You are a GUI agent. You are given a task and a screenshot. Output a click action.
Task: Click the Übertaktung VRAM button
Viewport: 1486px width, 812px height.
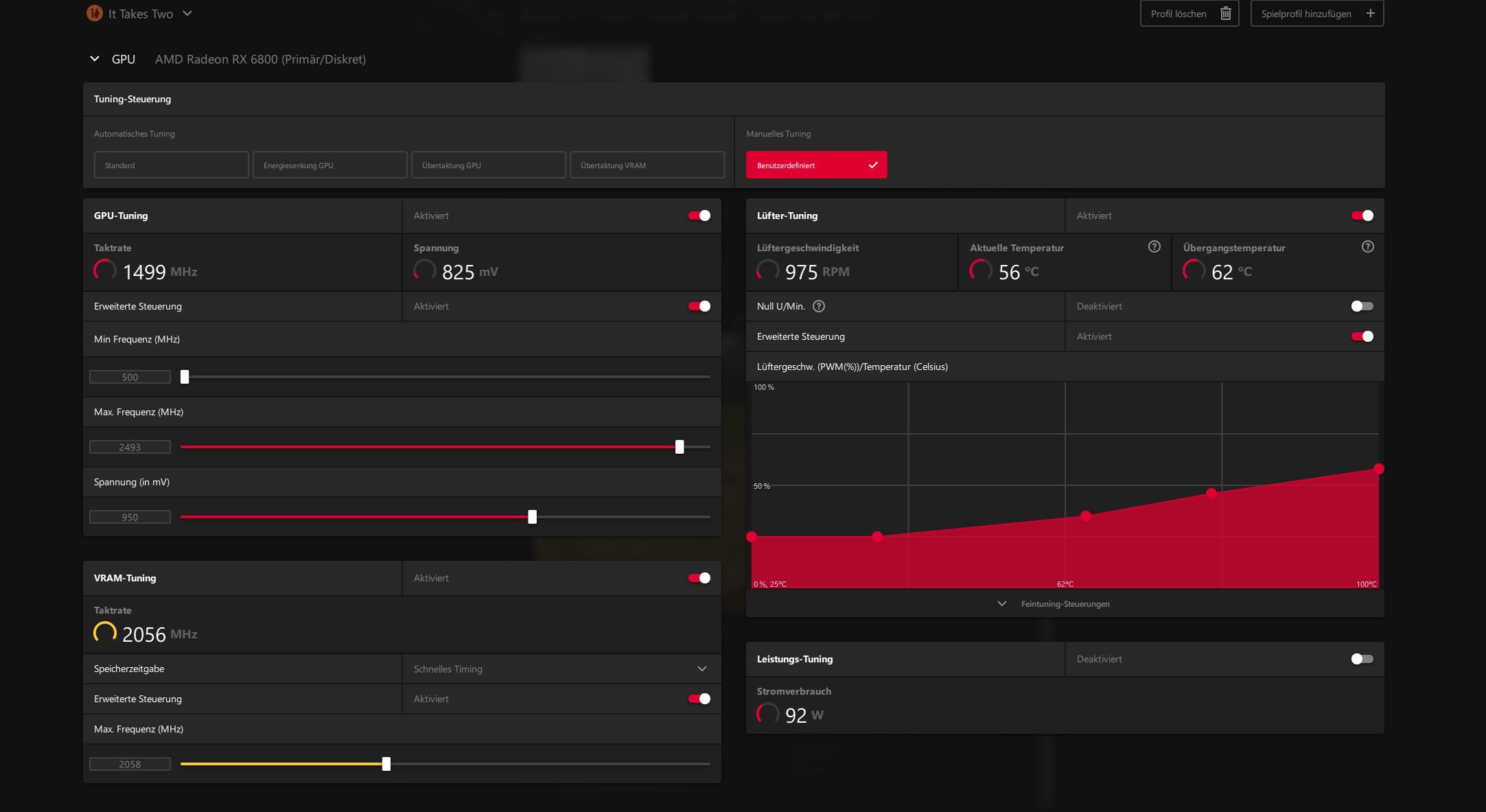coord(647,165)
